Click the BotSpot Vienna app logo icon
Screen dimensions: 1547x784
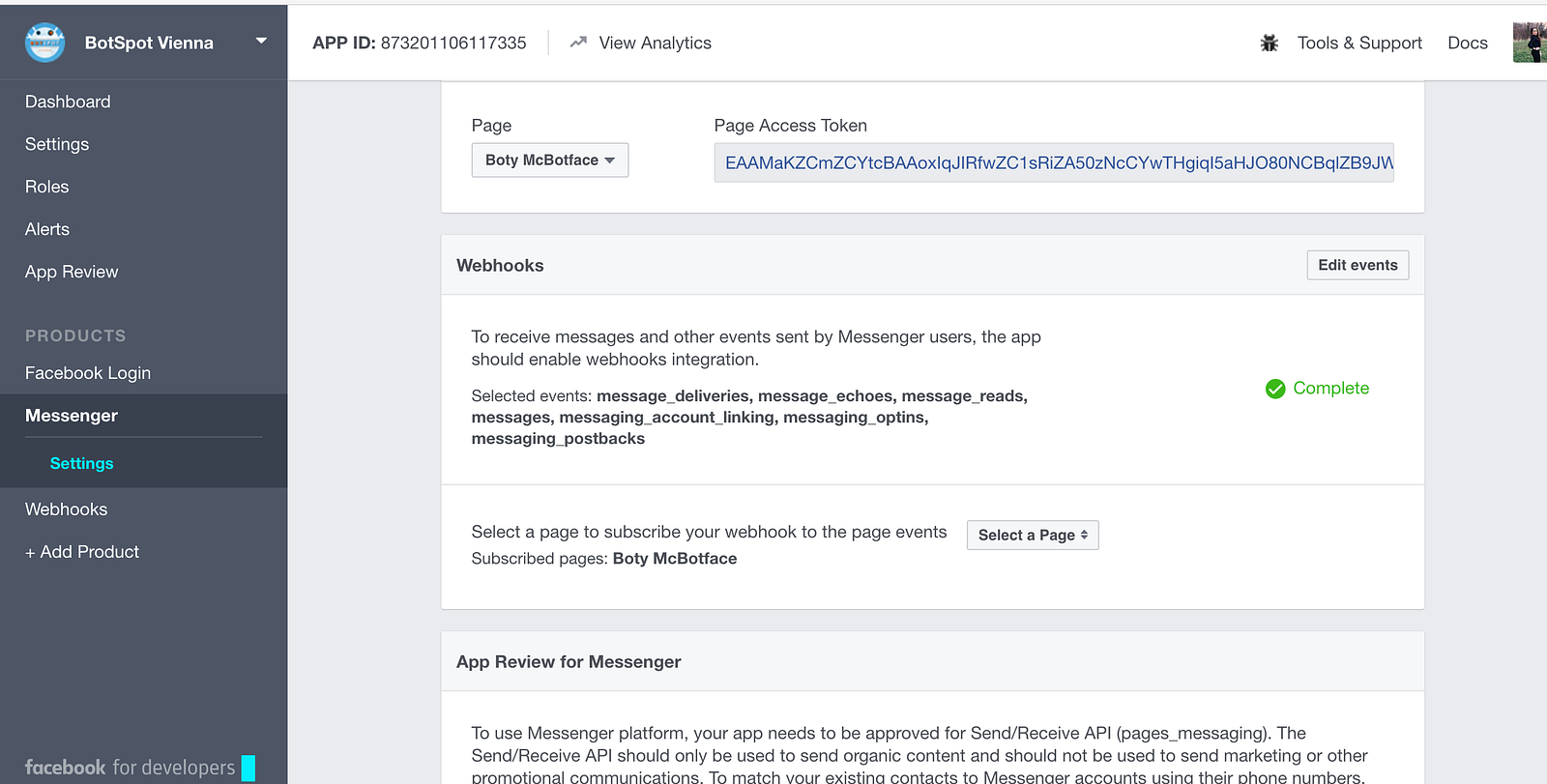pyautogui.click(x=44, y=43)
